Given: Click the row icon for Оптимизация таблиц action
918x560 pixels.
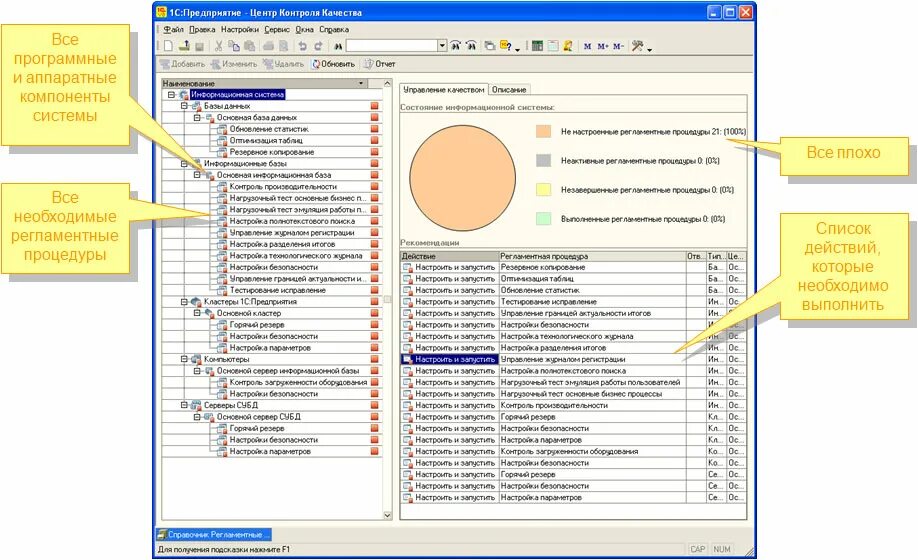Looking at the screenshot, I should coord(407,279).
